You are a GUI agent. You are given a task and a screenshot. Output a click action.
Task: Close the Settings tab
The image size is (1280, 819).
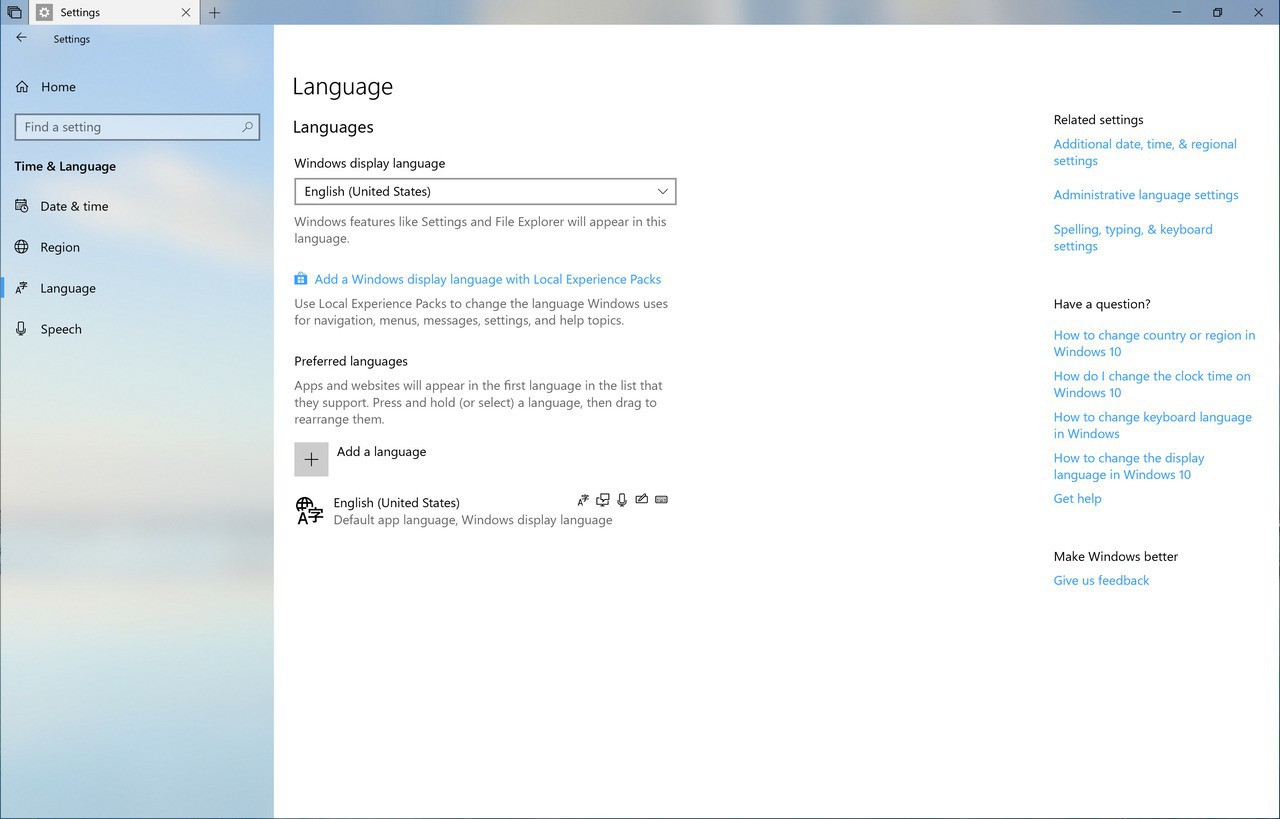pos(186,13)
